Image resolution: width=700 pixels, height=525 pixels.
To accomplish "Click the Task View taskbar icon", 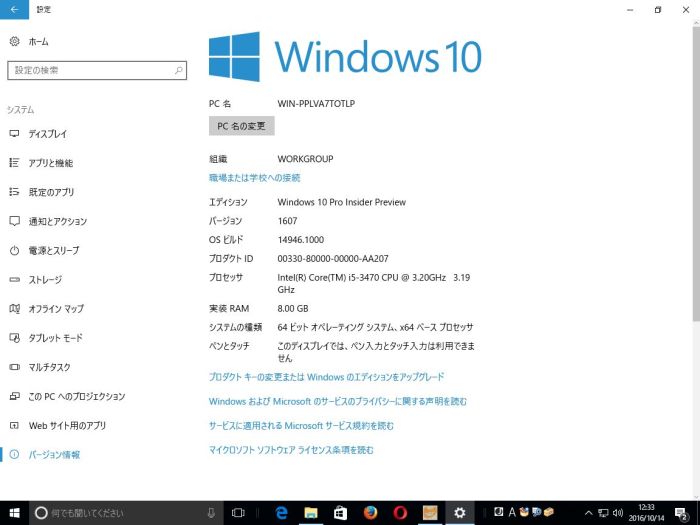I will click(x=238, y=512).
